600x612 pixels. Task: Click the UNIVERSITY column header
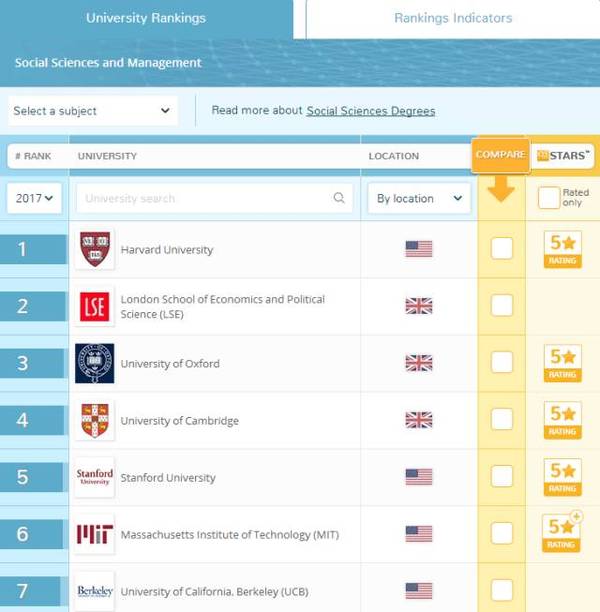(107, 156)
